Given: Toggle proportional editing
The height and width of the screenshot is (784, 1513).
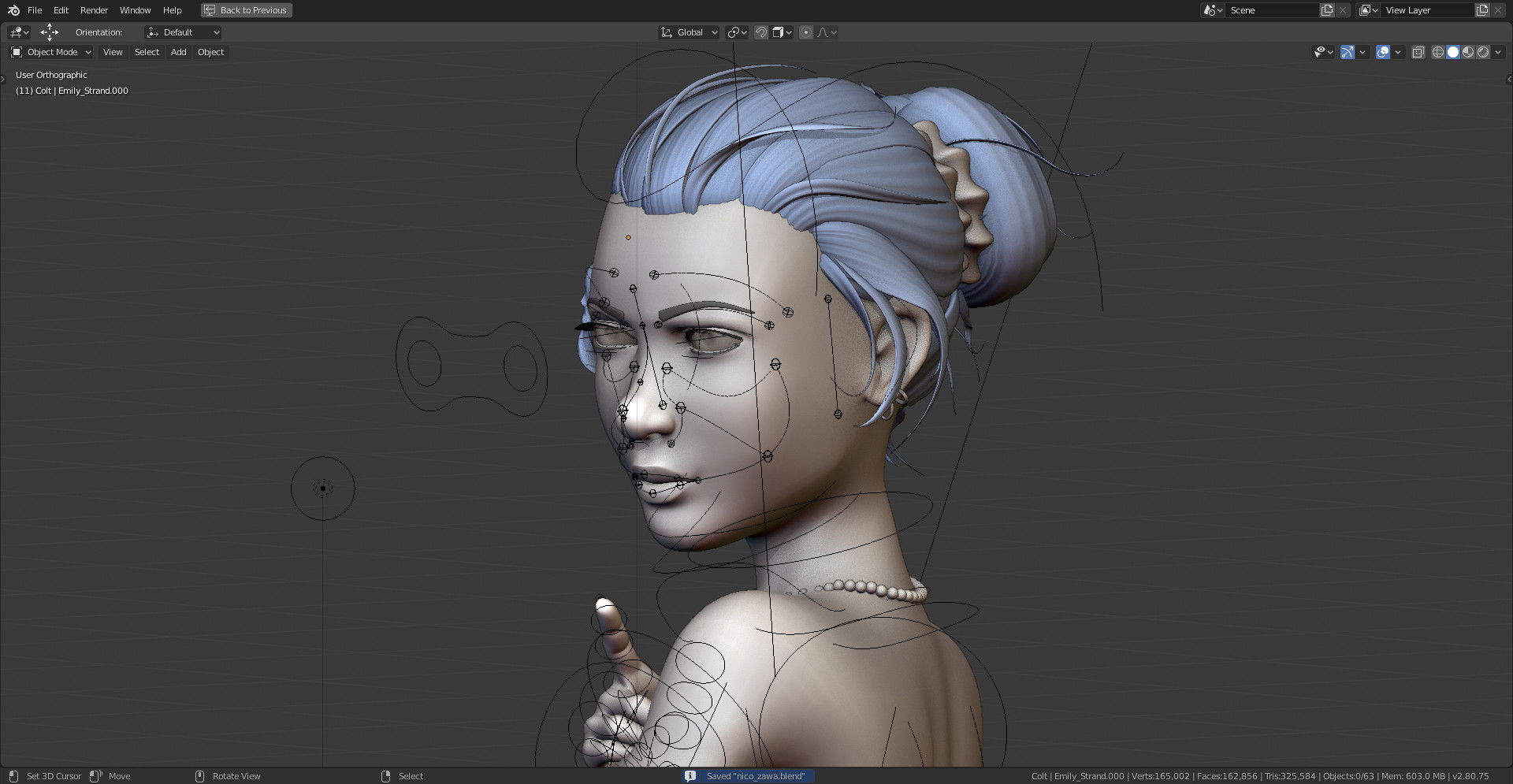Looking at the screenshot, I should [x=805, y=32].
